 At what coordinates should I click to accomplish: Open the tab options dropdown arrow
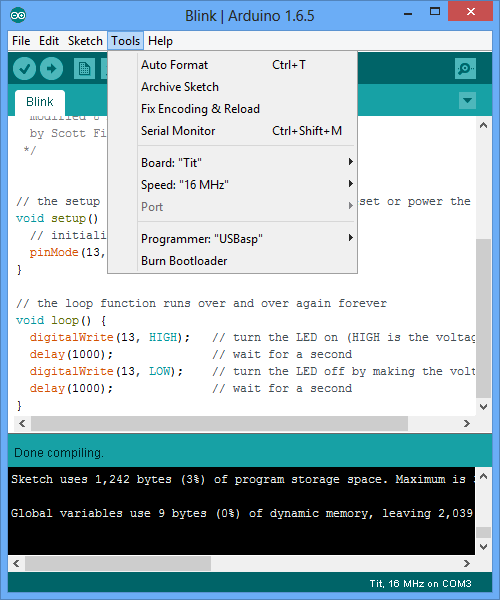coord(467,101)
